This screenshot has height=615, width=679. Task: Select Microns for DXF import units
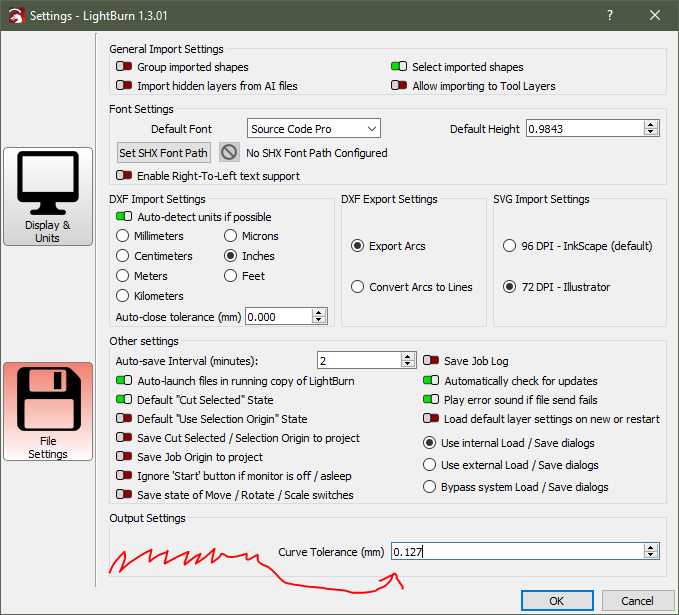(x=230, y=236)
